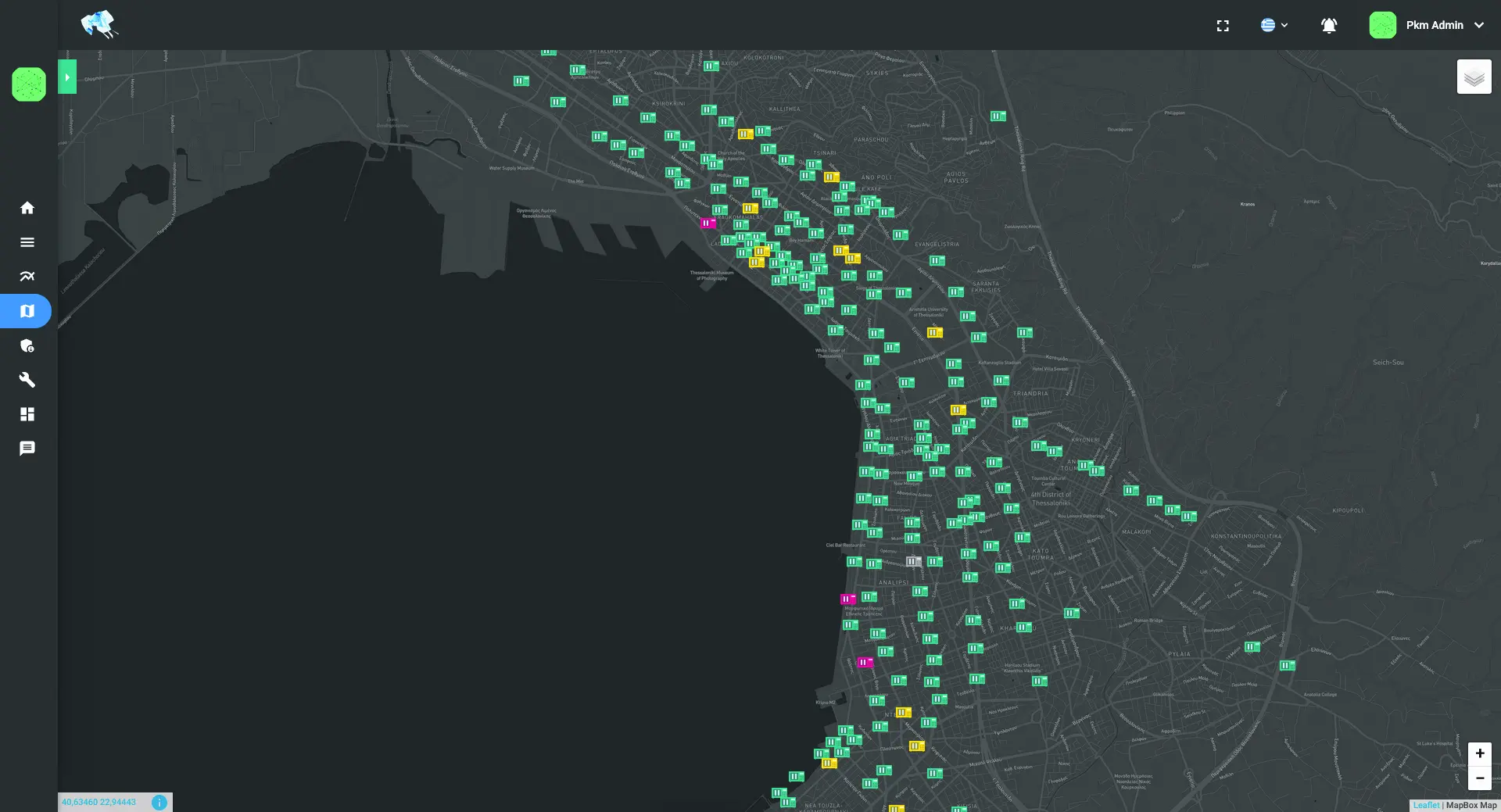Click the green logo tile in sidebar
The image size is (1501, 812).
pyautogui.click(x=29, y=84)
